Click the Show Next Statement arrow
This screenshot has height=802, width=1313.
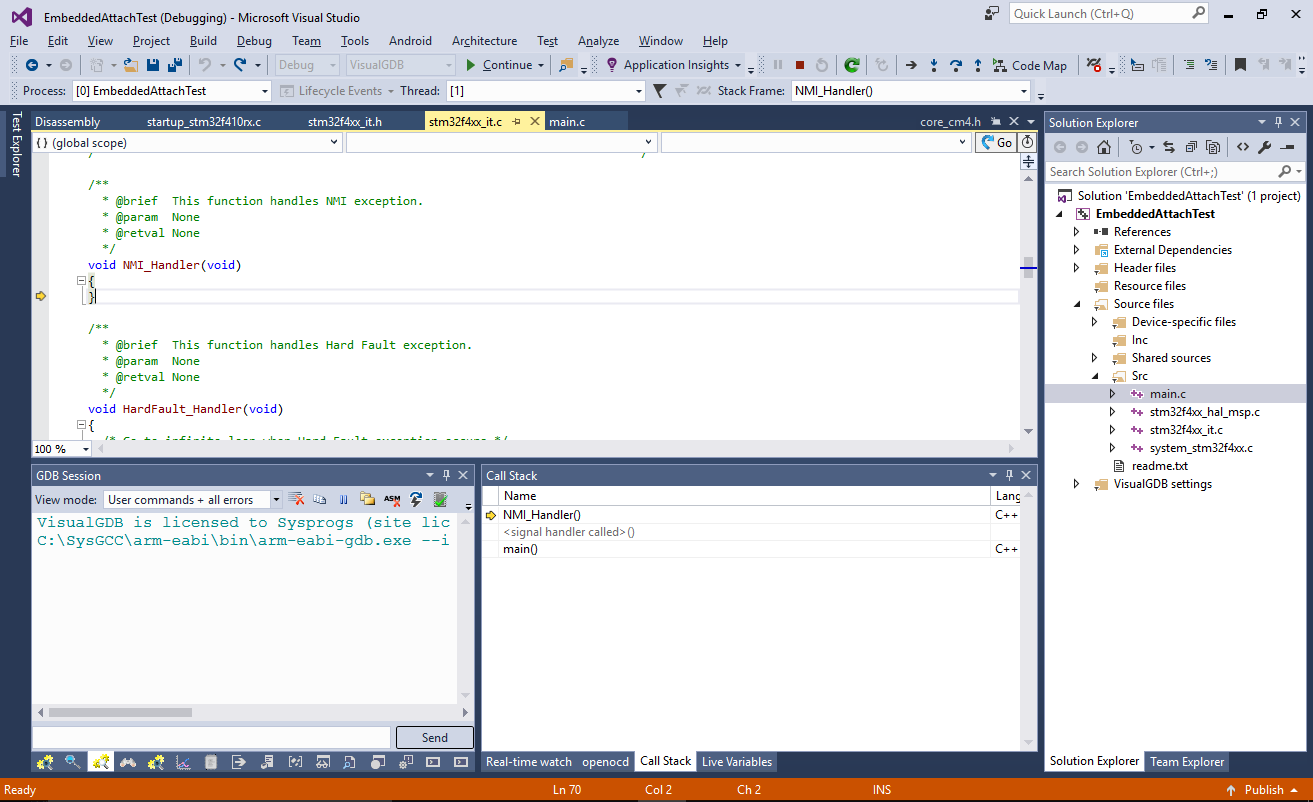[x=911, y=65]
